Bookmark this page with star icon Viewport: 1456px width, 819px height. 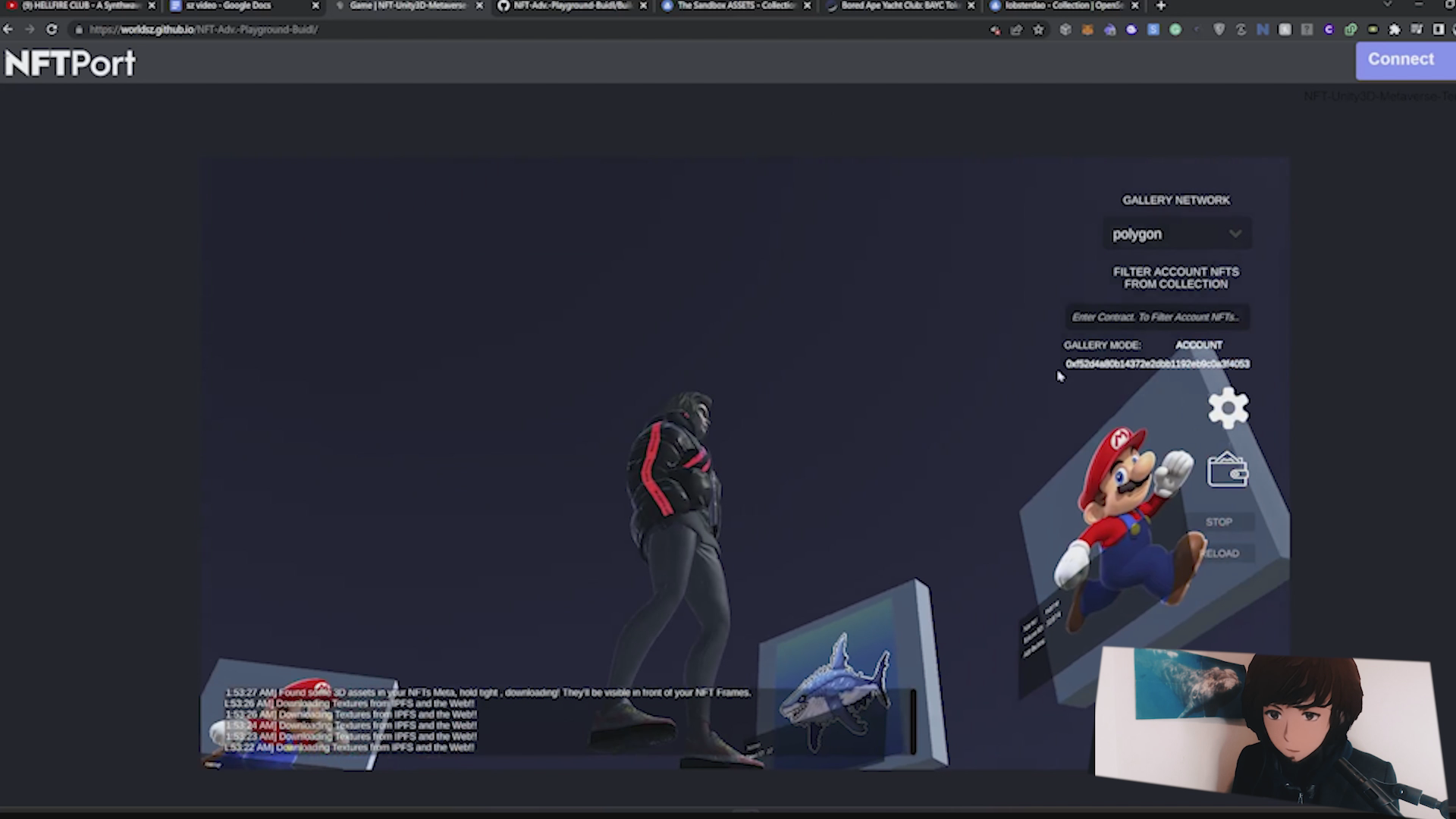pyautogui.click(x=1038, y=30)
